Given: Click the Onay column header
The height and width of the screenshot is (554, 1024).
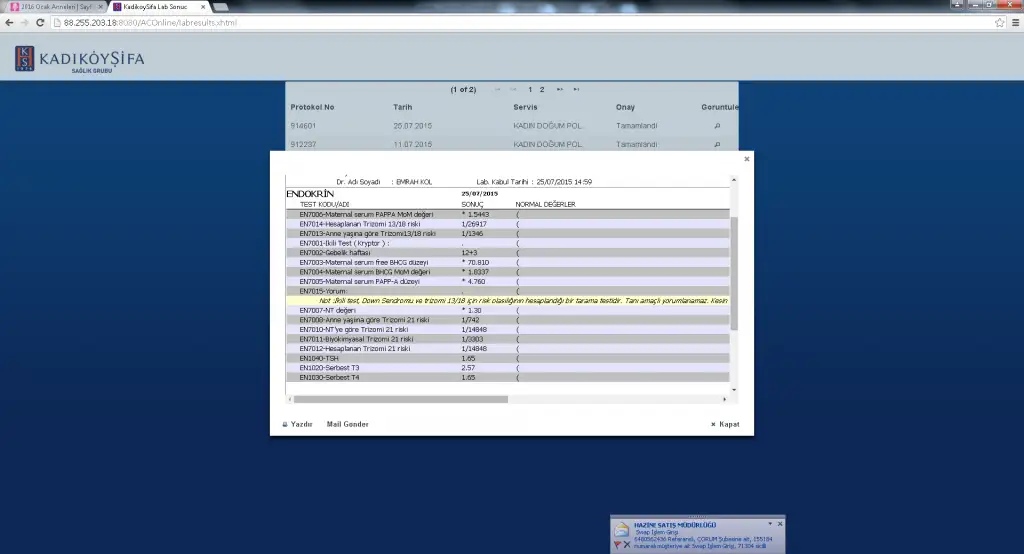Looking at the screenshot, I should click(x=625, y=107).
